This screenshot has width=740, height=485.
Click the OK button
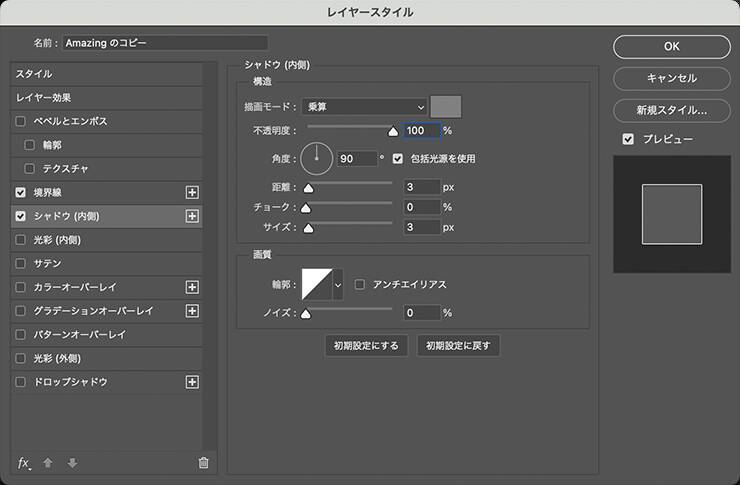[x=671, y=46]
